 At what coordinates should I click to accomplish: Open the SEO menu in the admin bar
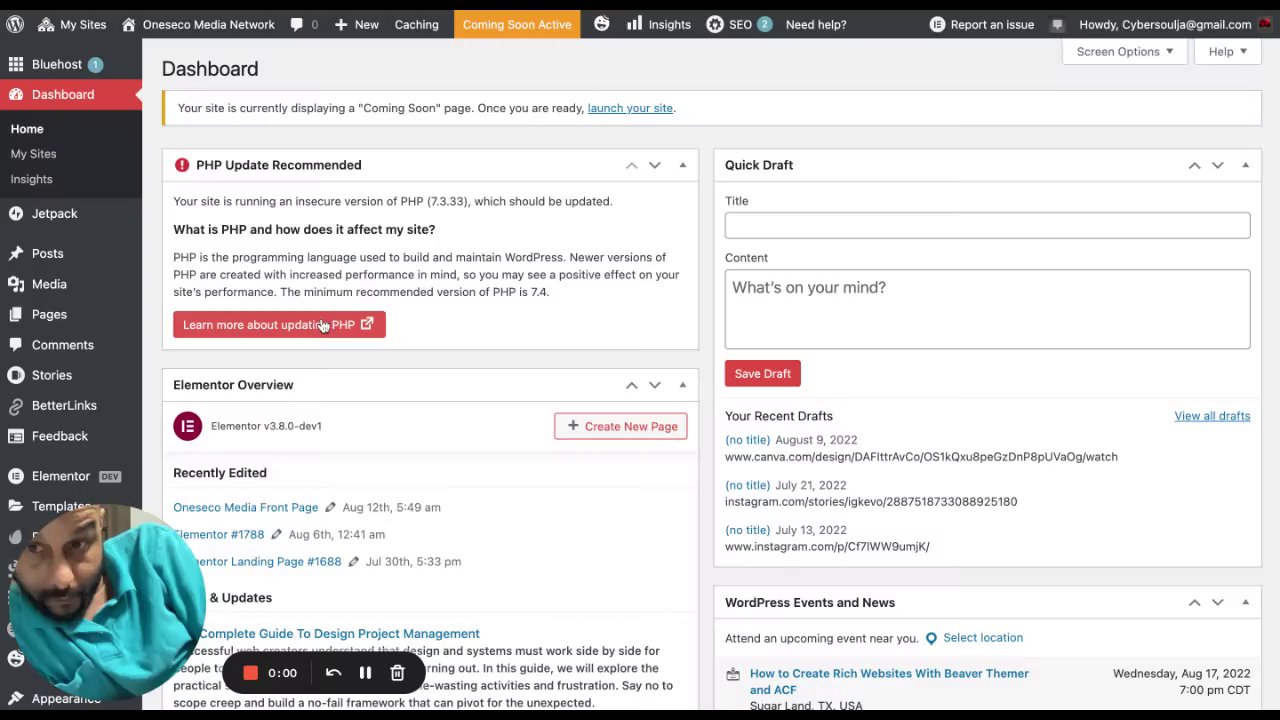739,24
